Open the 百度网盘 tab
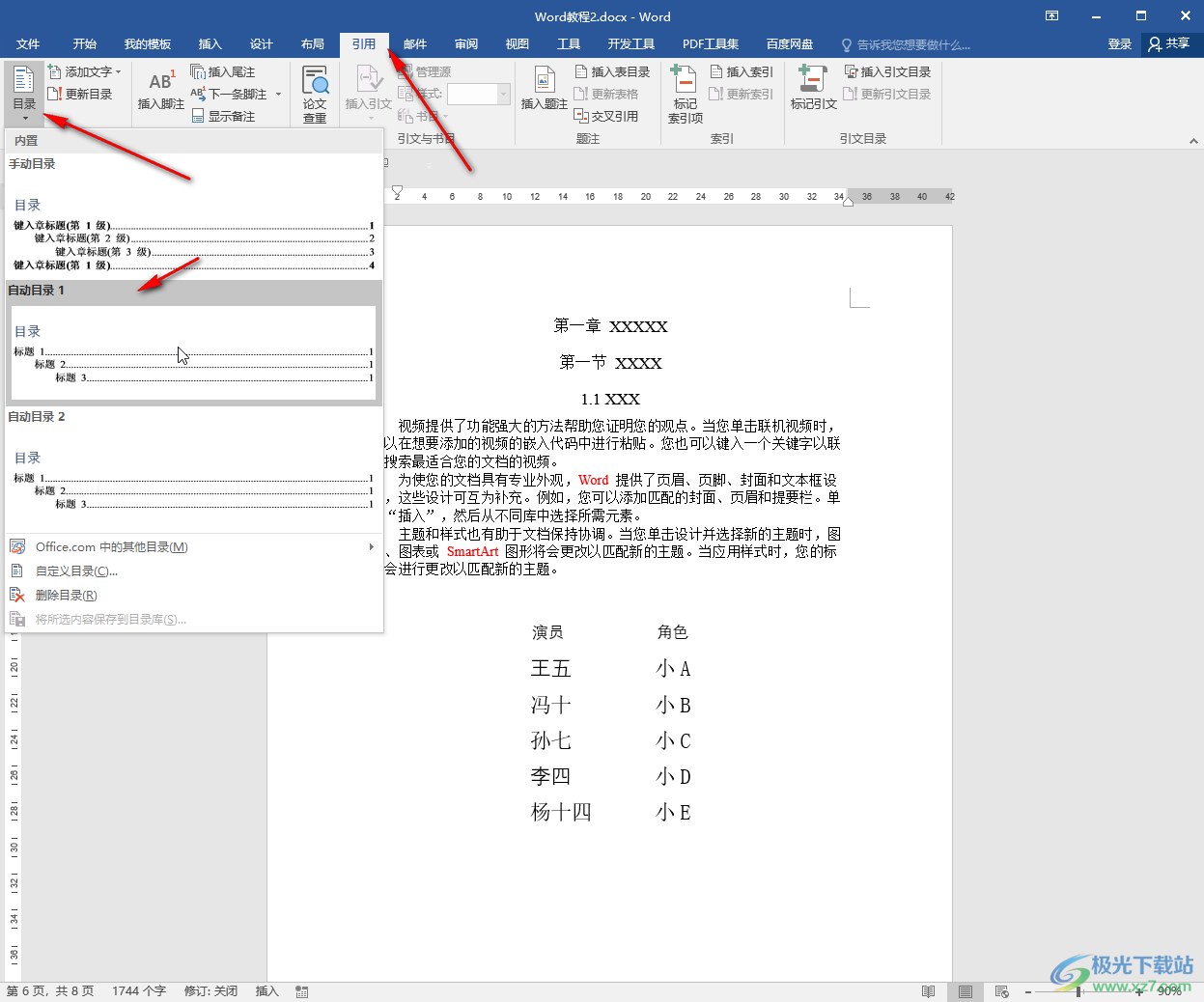 pos(790,44)
